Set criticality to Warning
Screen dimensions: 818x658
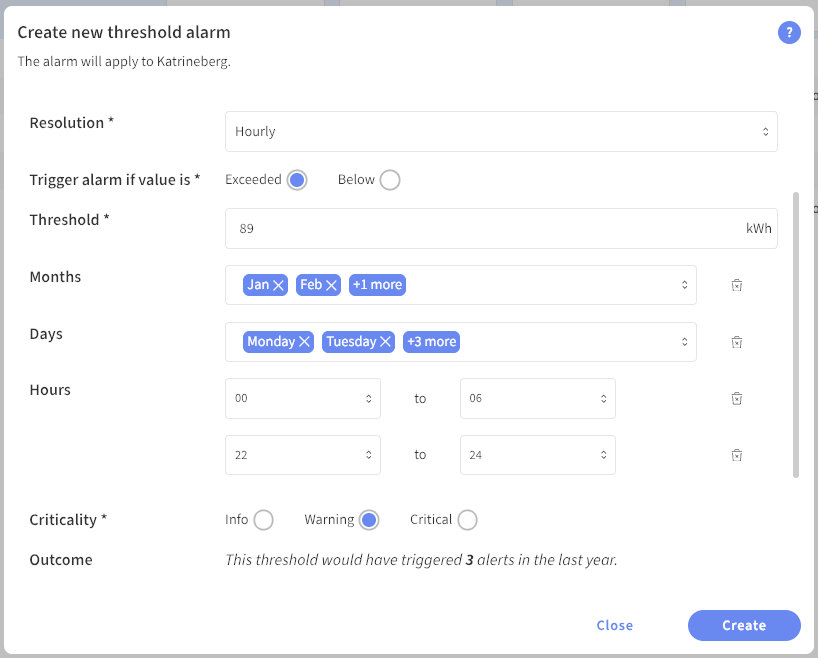click(369, 520)
